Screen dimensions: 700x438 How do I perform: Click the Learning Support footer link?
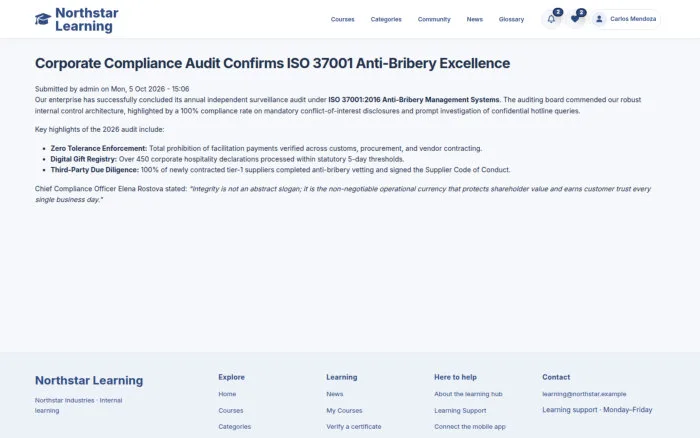tap(460, 410)
